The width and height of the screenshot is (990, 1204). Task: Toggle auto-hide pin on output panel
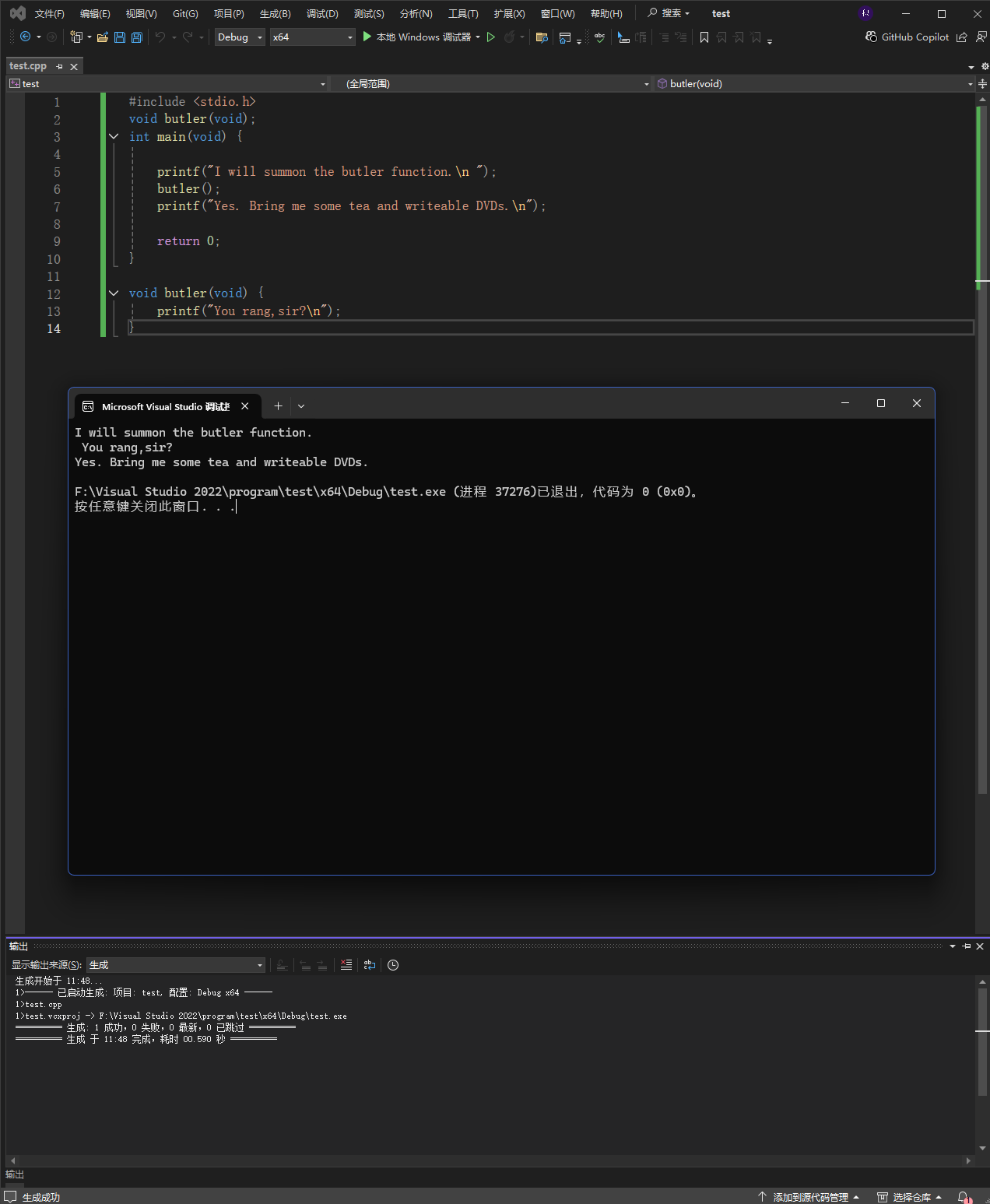click(x=967, y=946)
